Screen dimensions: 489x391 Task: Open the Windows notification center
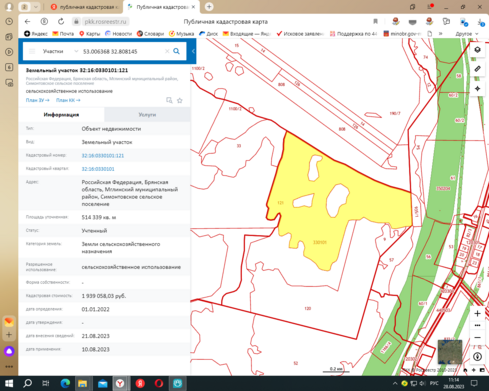pyautogui.click(x=474, y=383)
